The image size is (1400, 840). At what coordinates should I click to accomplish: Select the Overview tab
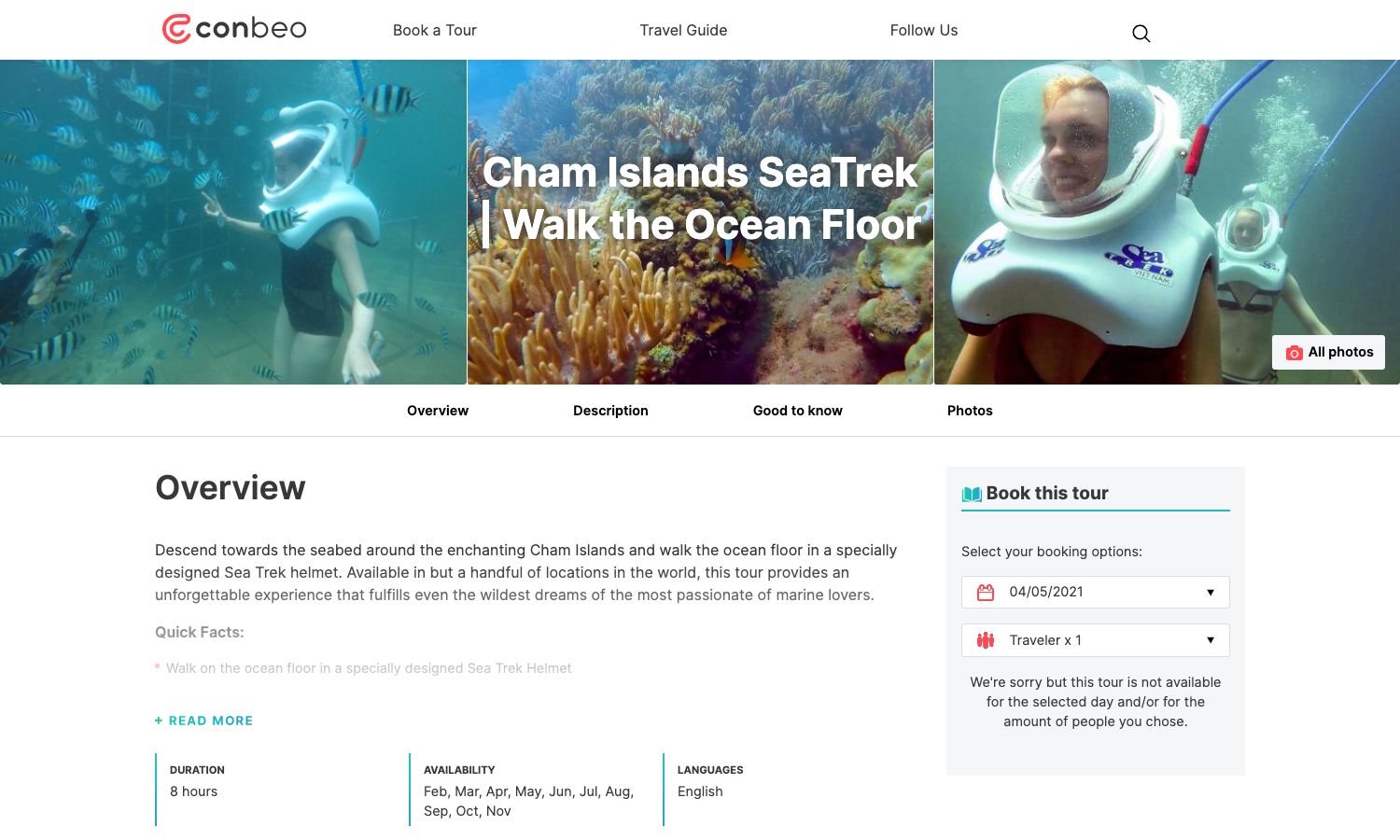pos(438,411)
